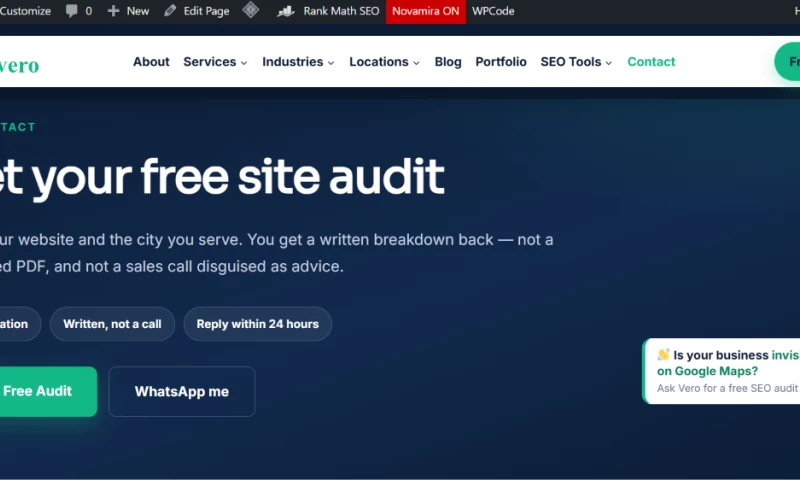
Task: Click the waving hand emoji icon
Action: [x=663, y=355]
